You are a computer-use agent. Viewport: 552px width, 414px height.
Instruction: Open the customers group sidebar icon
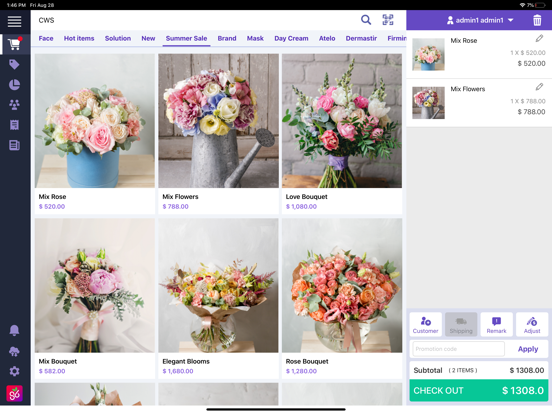coord(14,105)
